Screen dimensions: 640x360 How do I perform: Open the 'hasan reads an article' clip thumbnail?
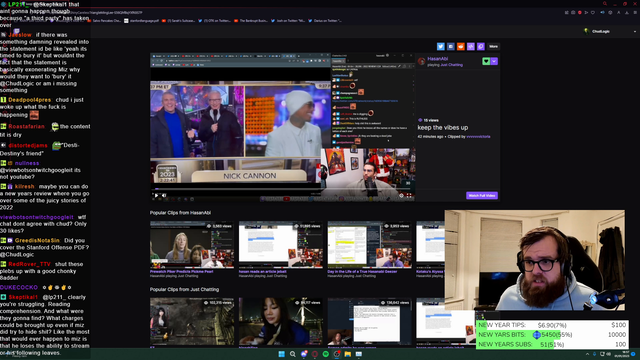(280, 244)
